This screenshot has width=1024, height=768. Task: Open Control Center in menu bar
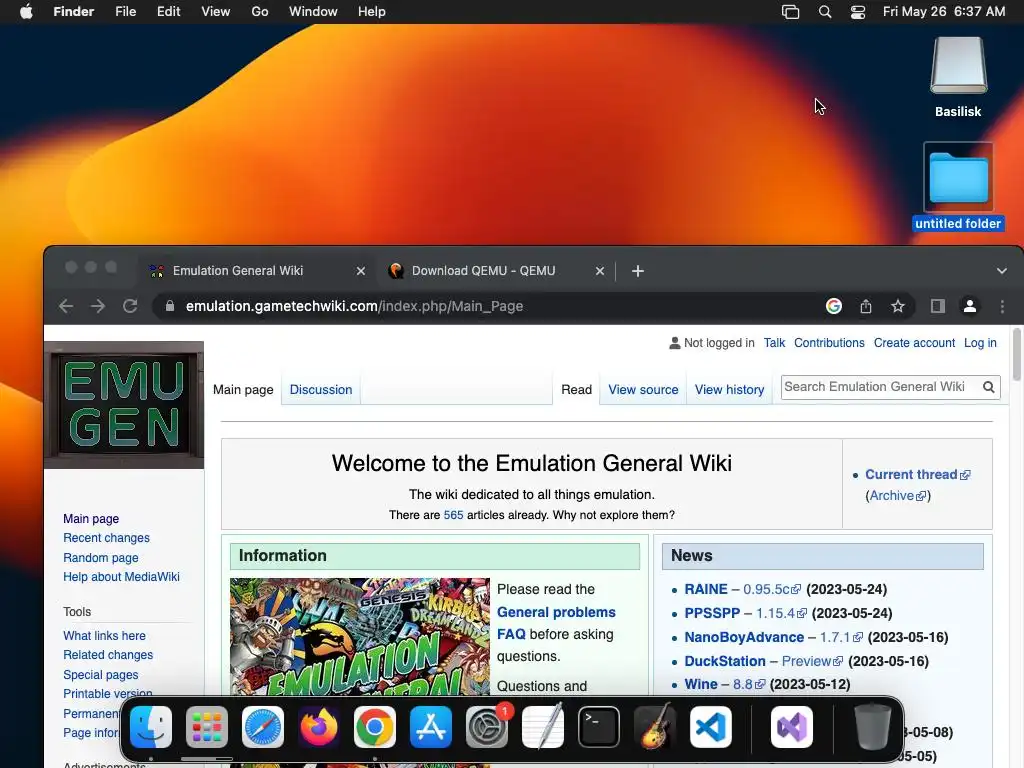857,12
